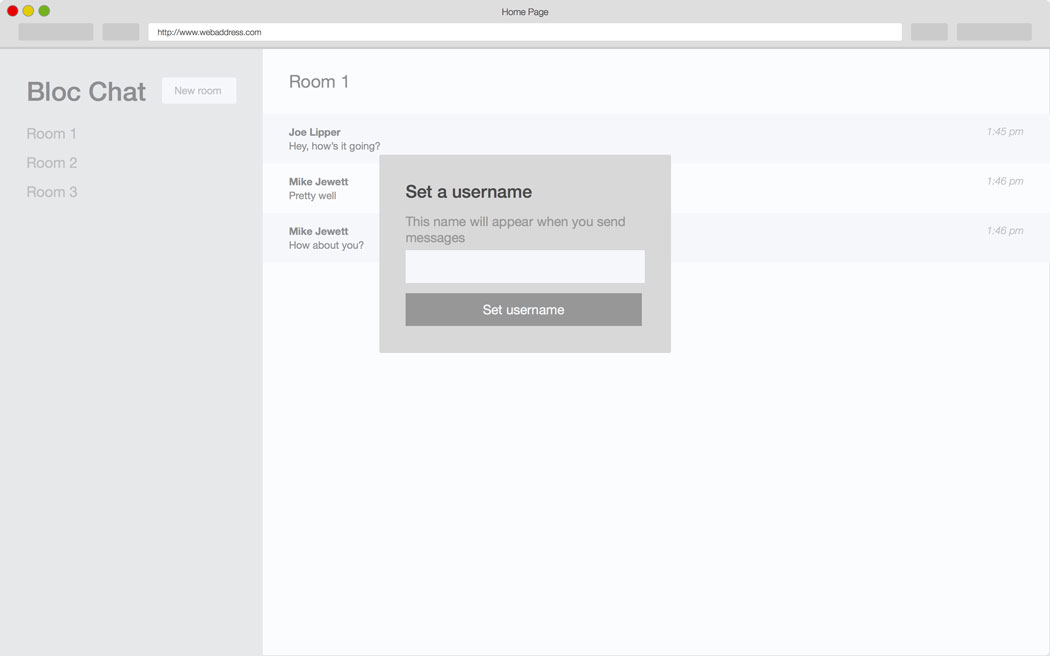Close the window with the red button
1050x656 pixels.
point(12,11)
